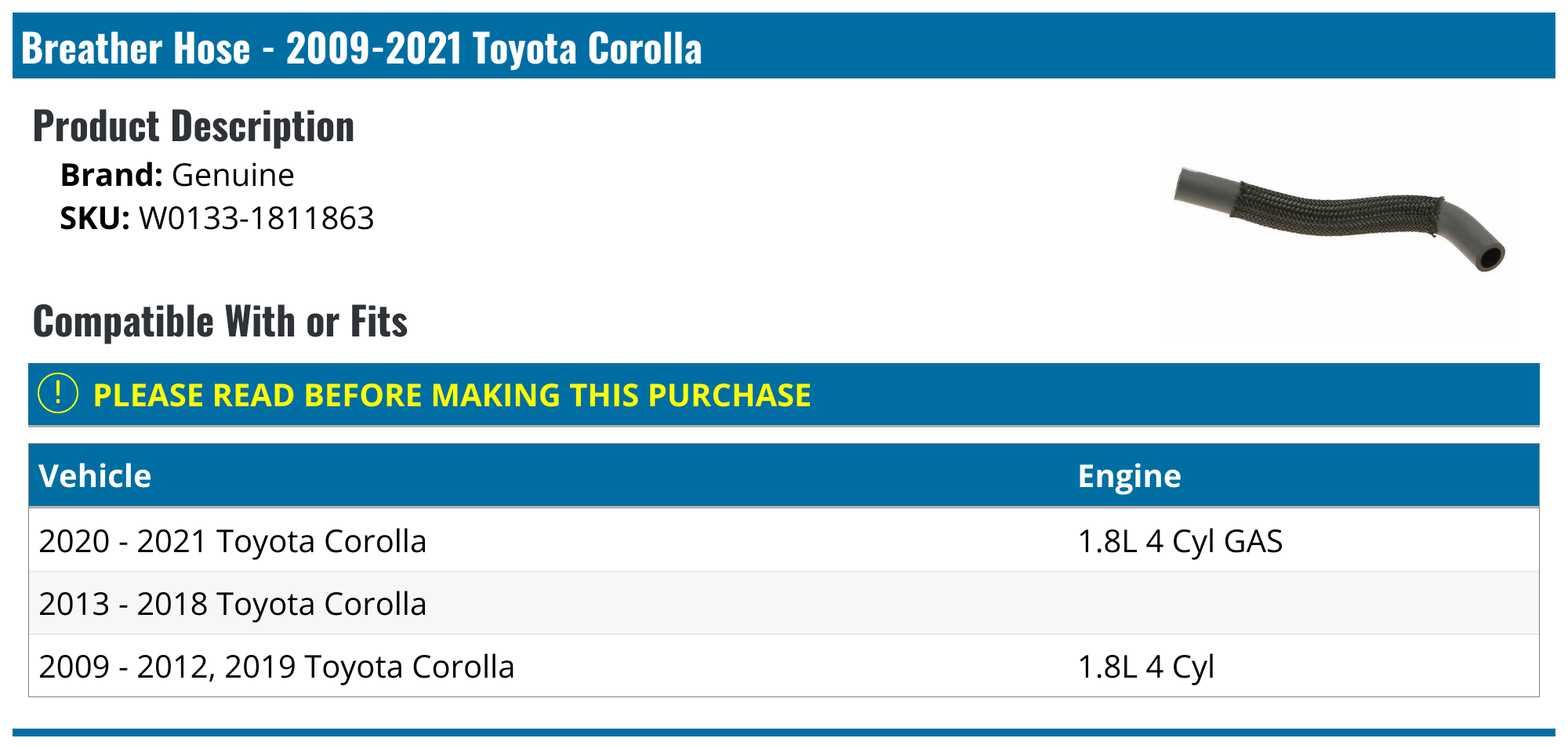
Task: Select the 2013 - 2018 Toyota Corolla row
Action: coord(232,604)
